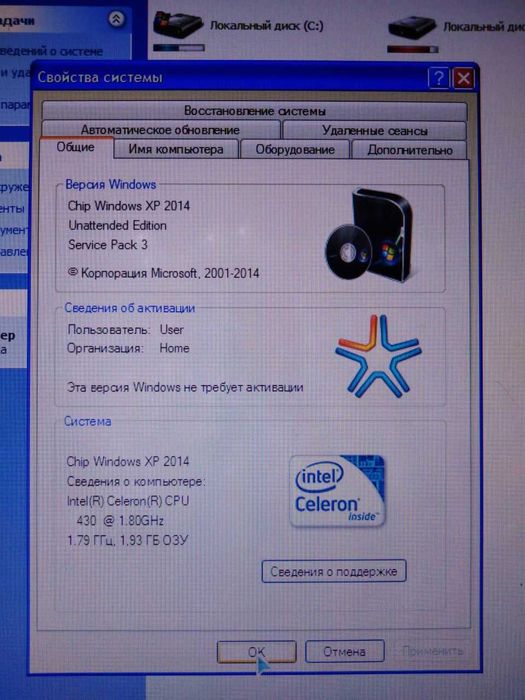Click the 'Service Pack 3' text

(108, 245)
